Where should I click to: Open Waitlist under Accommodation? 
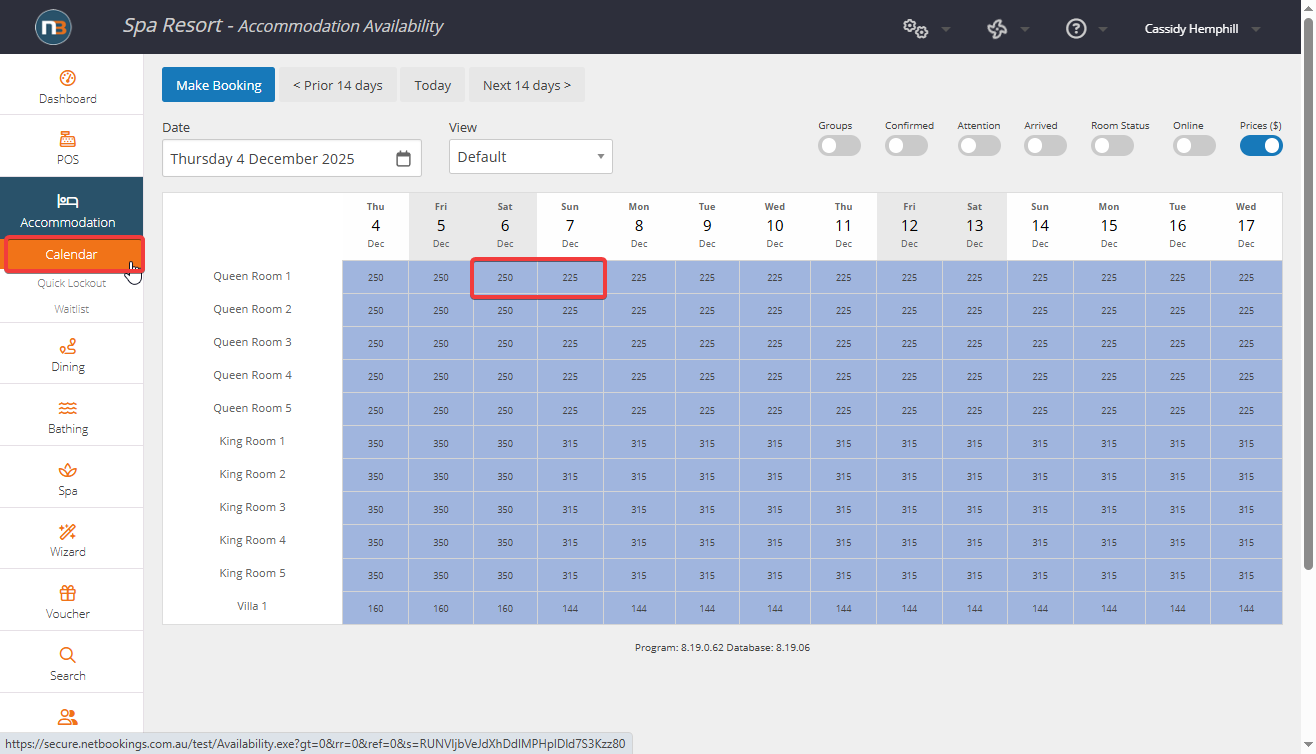72,309
